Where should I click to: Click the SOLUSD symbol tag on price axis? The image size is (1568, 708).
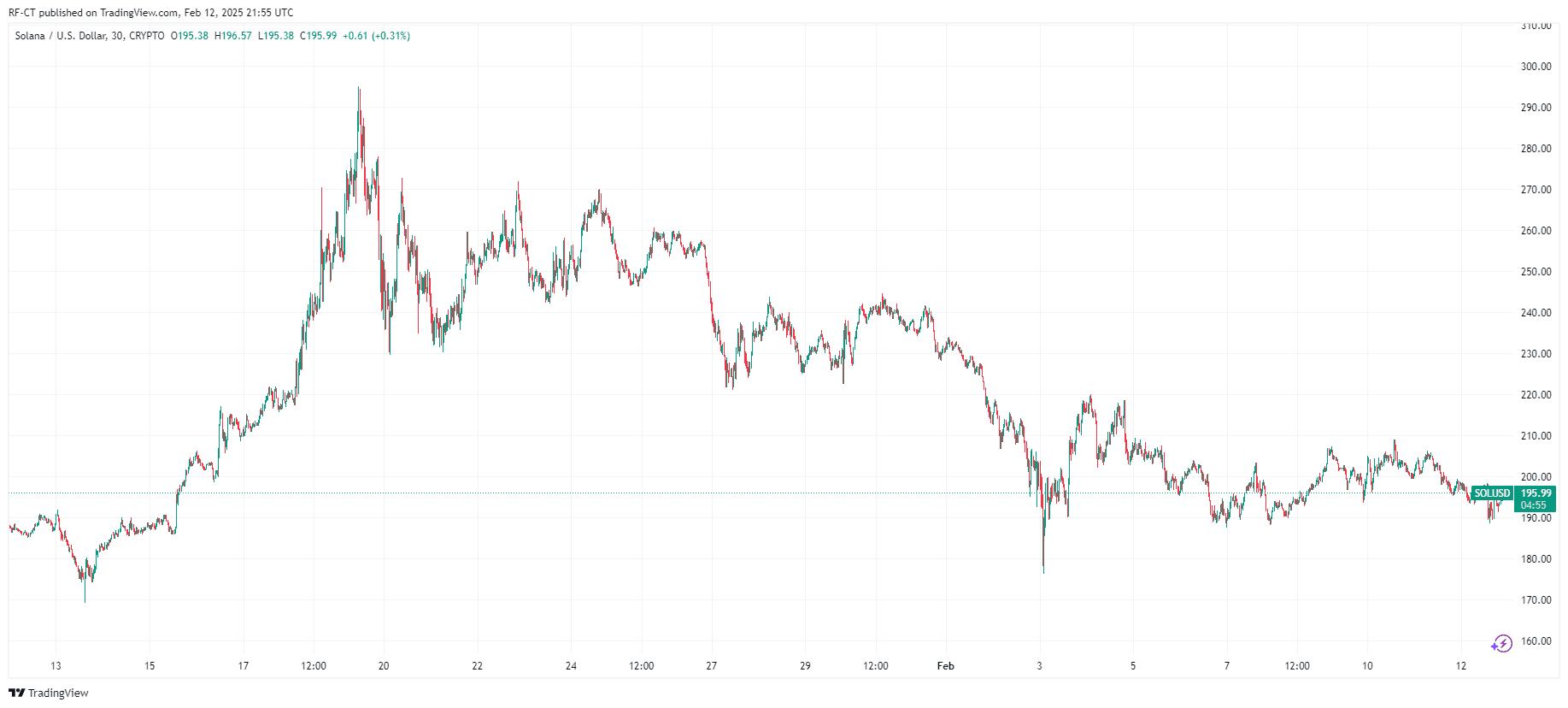(x=1492, y=493)
